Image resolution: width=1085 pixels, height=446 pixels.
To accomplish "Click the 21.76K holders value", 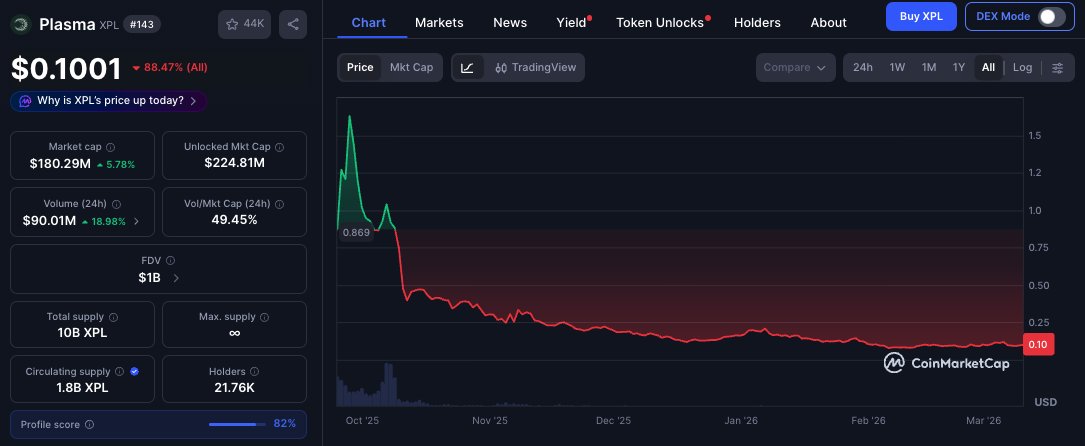I will click(235, 387).
